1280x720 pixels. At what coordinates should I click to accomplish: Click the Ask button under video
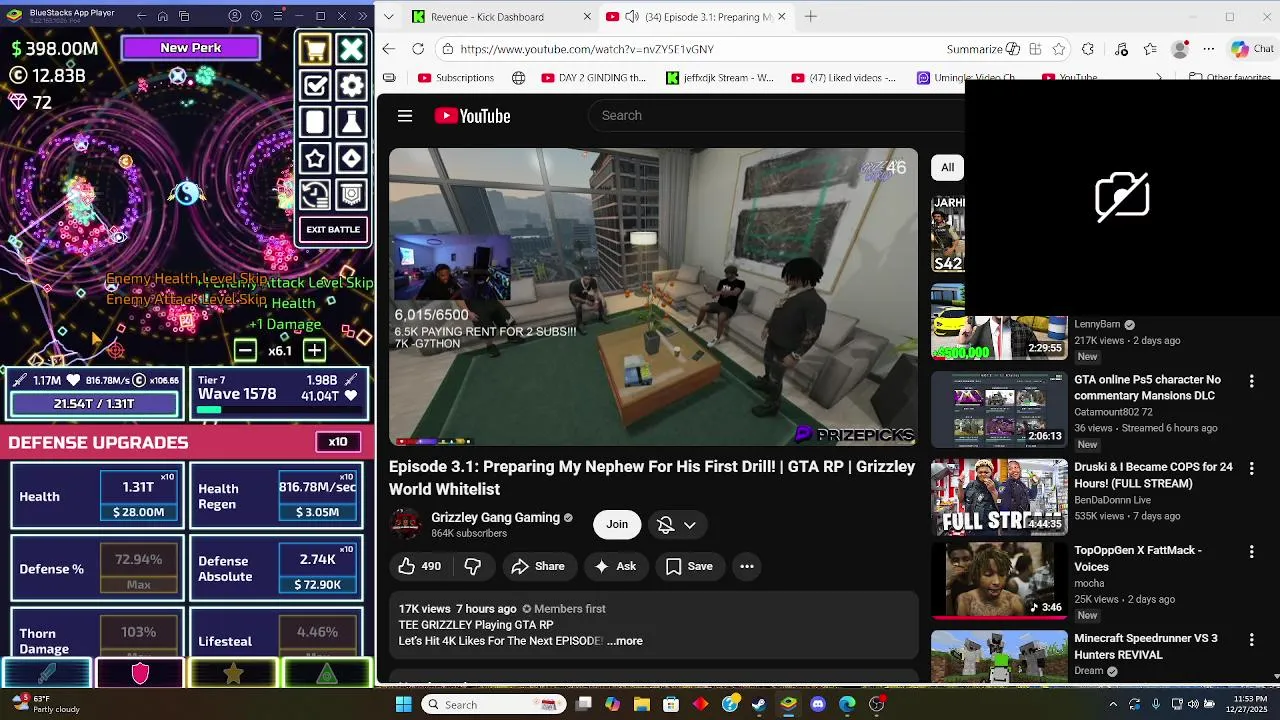click(x=615, y=566)
